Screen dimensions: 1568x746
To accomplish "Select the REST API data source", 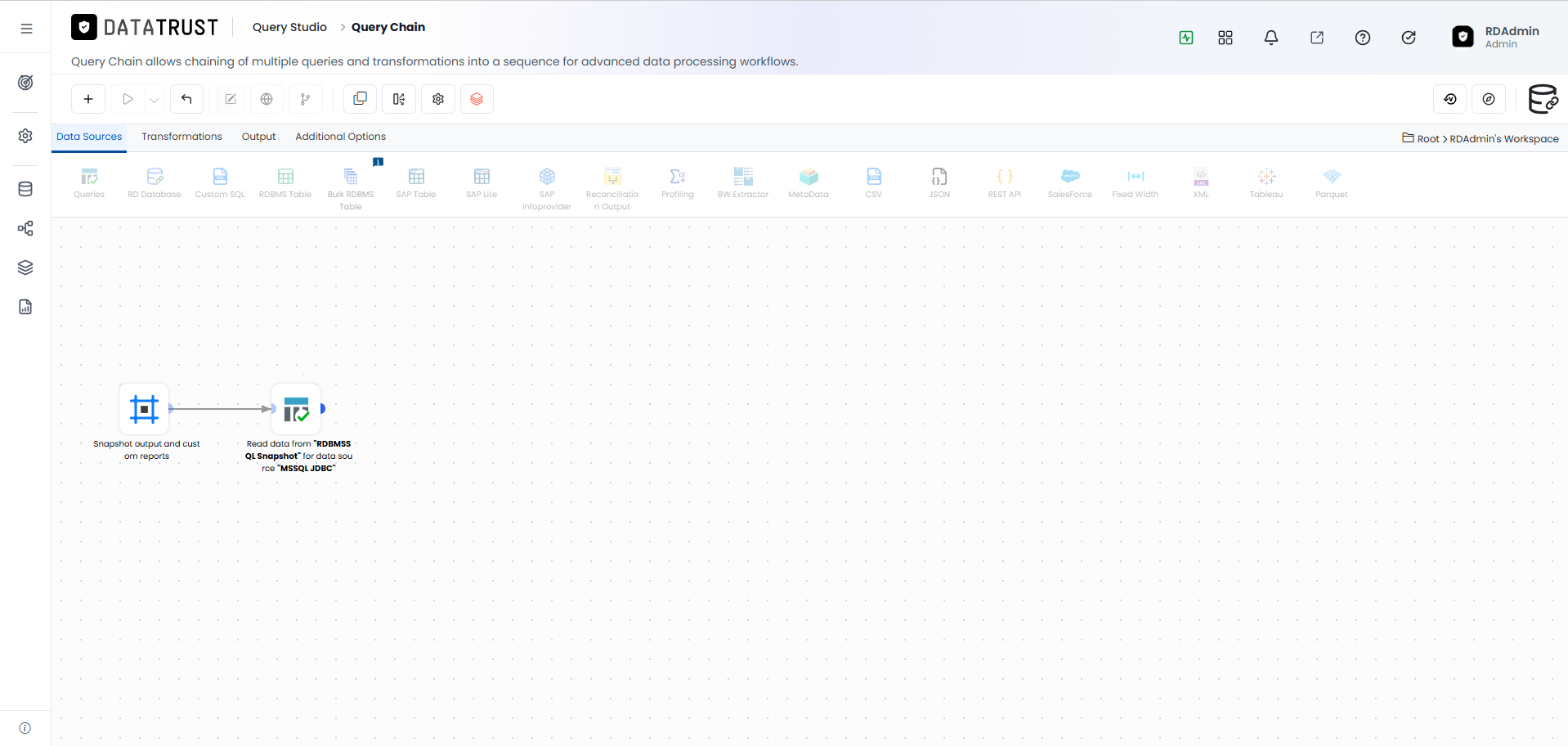I will pos(1005,183).
